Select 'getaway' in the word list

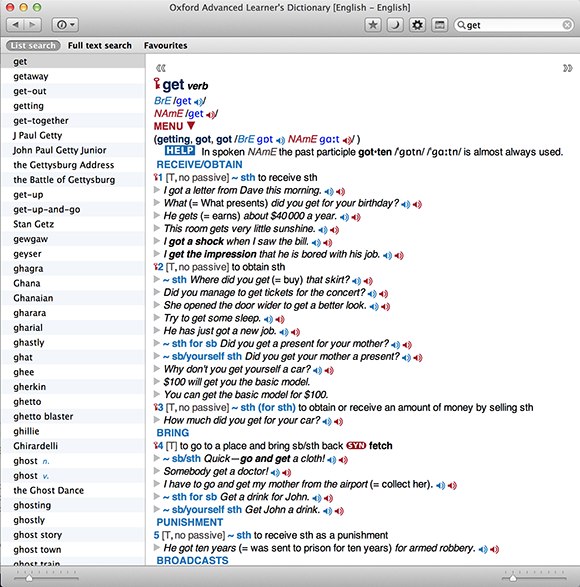click(x=73, y=76)
